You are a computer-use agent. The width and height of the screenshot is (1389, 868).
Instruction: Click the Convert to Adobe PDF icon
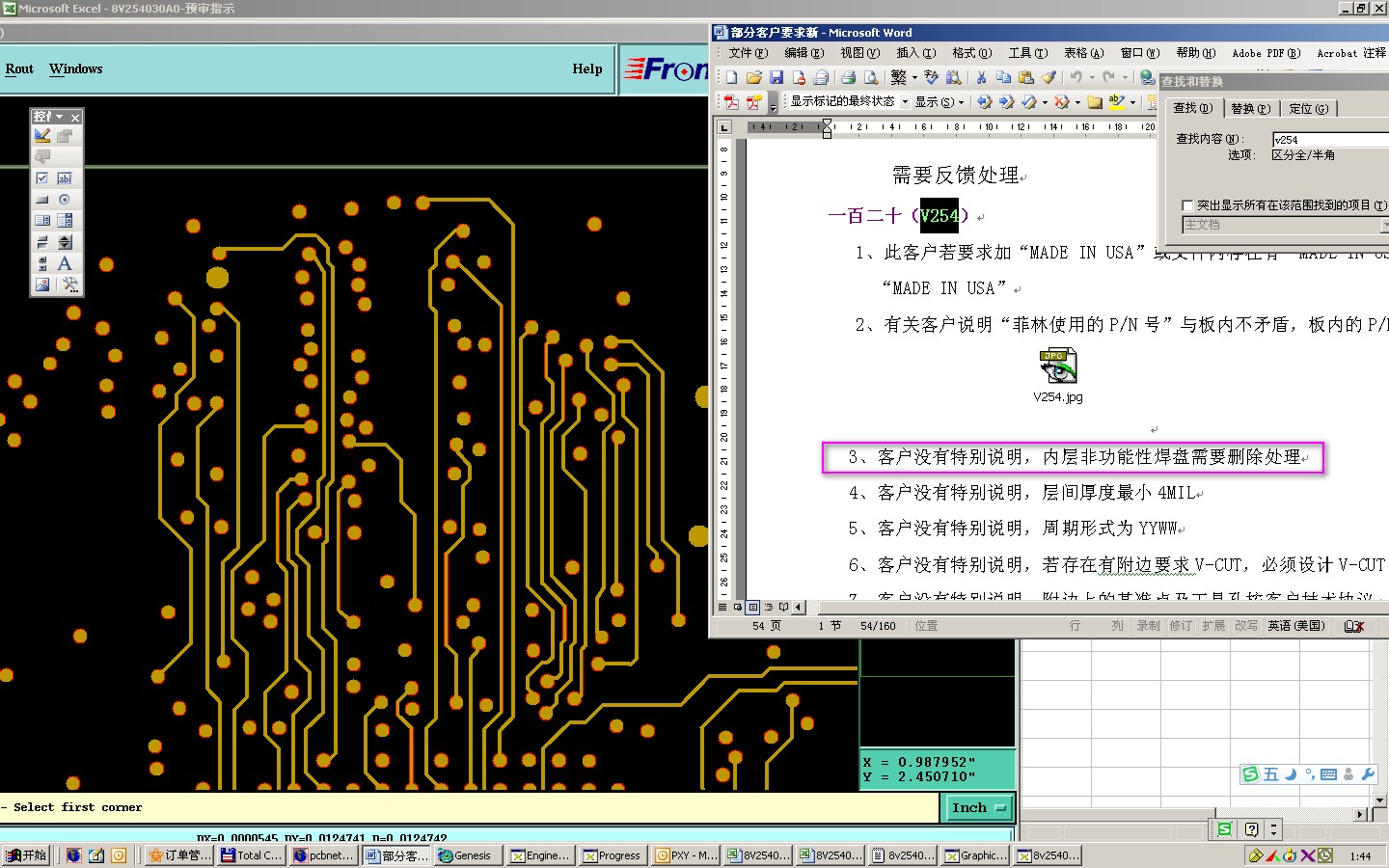pyautogui.click(x=731, y=101)
